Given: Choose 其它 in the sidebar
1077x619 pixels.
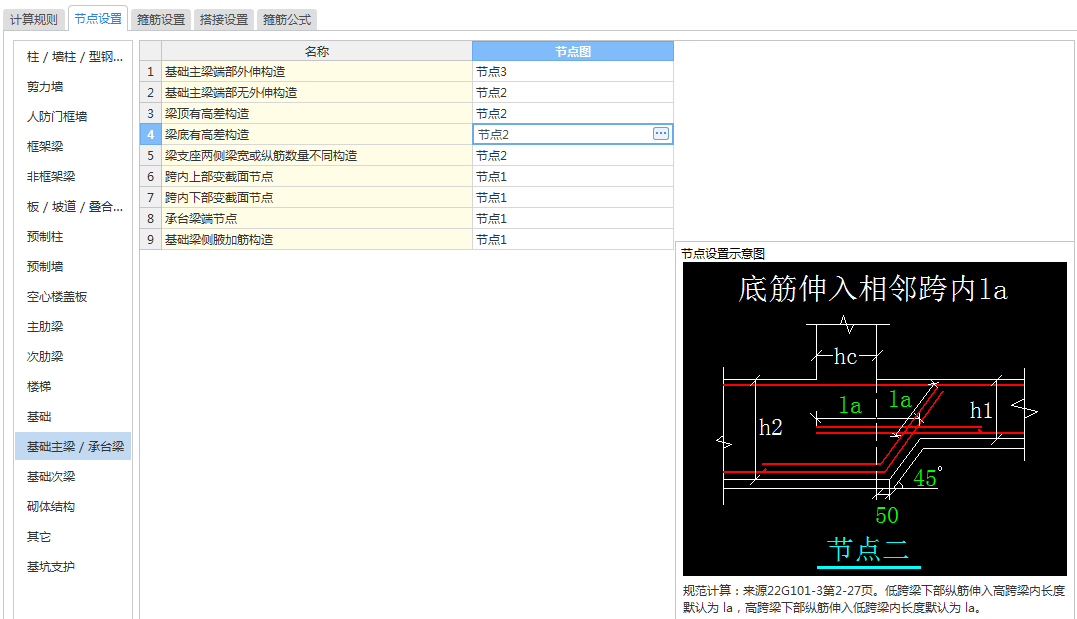Looking at the screenshot, I should 74,537.
